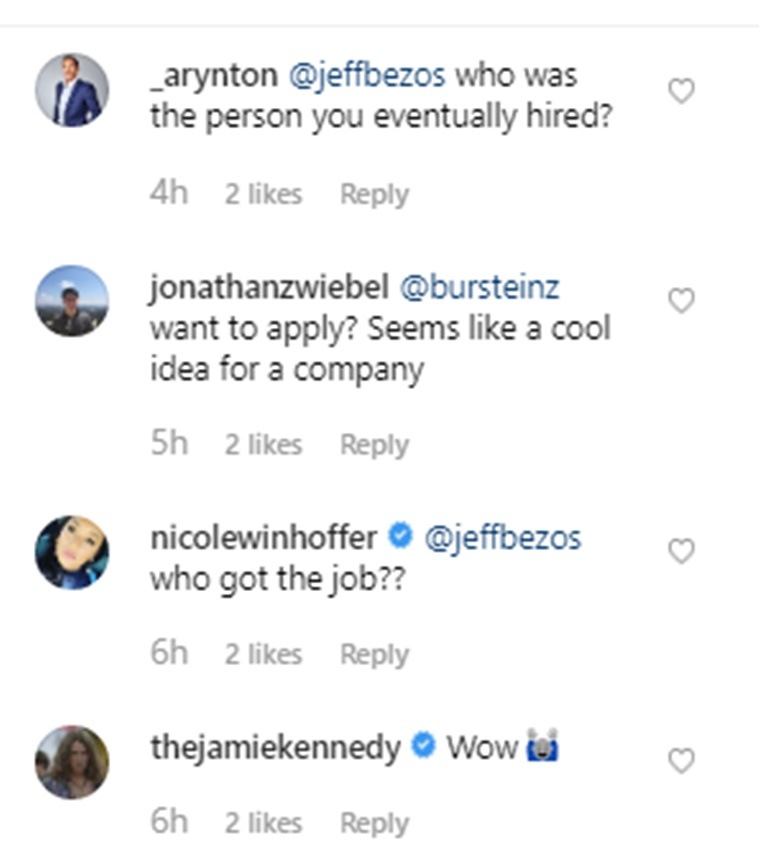Visit the _arynton username link
This screenshot has width=759, height=854.
[x=213, y=76]
